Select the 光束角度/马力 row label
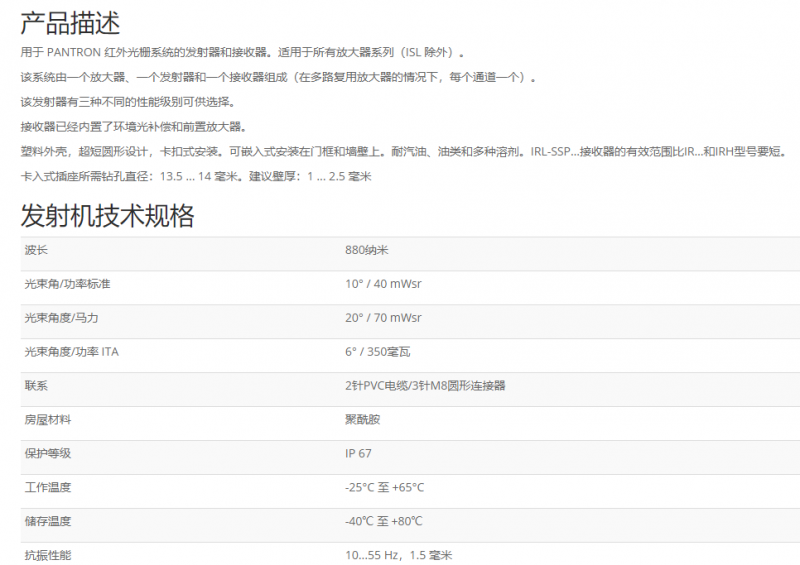This screenshot has height=565, width=800. [62, 318]
